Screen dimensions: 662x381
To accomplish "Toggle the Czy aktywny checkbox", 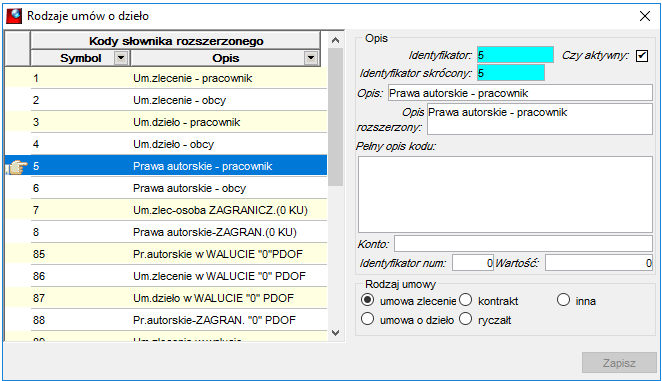I will tap(642, 56).
